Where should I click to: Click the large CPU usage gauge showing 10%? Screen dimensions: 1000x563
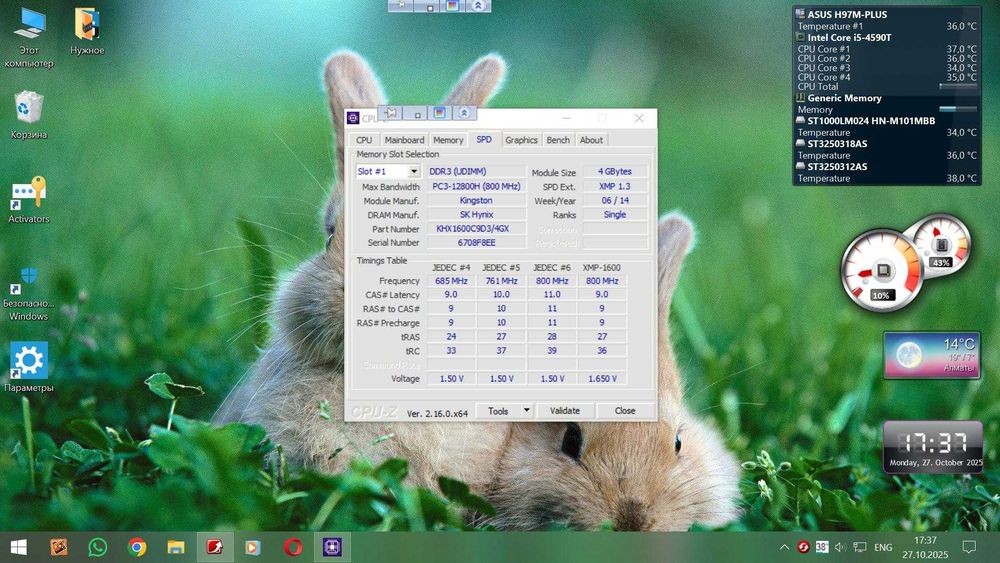tap(882, 271)
